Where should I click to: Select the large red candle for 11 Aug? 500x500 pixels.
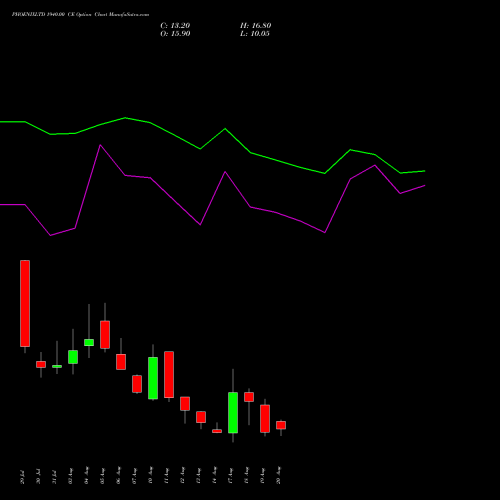(169, 374)
